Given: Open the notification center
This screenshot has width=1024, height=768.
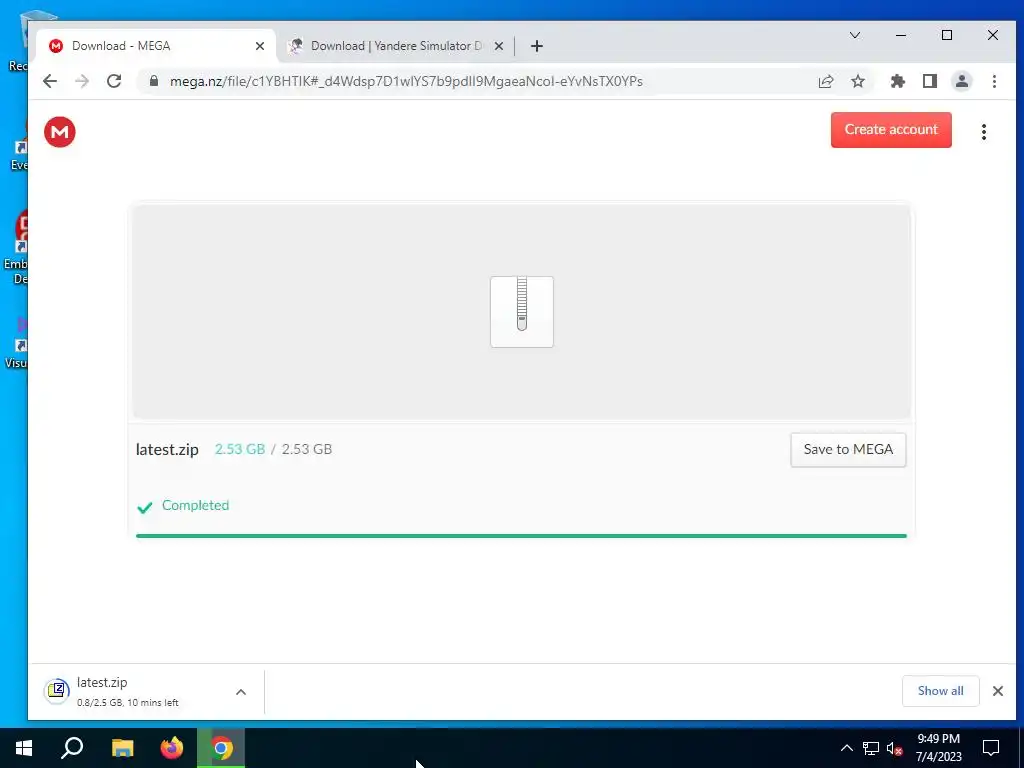Looking at the screenshot, I should (x=991, y=748).
